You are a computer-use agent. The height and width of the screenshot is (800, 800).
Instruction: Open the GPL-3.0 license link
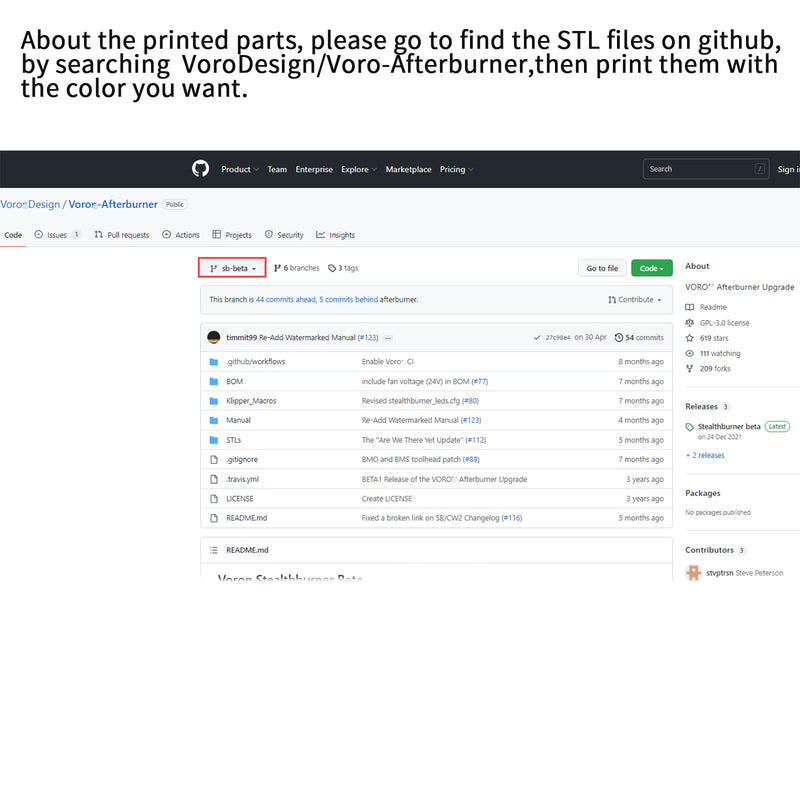[717, 322]
